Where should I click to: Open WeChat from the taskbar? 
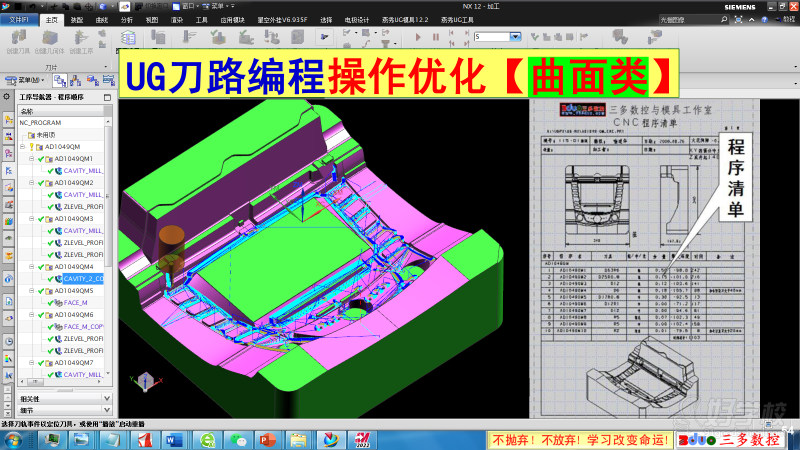click(x=237, y=440)
